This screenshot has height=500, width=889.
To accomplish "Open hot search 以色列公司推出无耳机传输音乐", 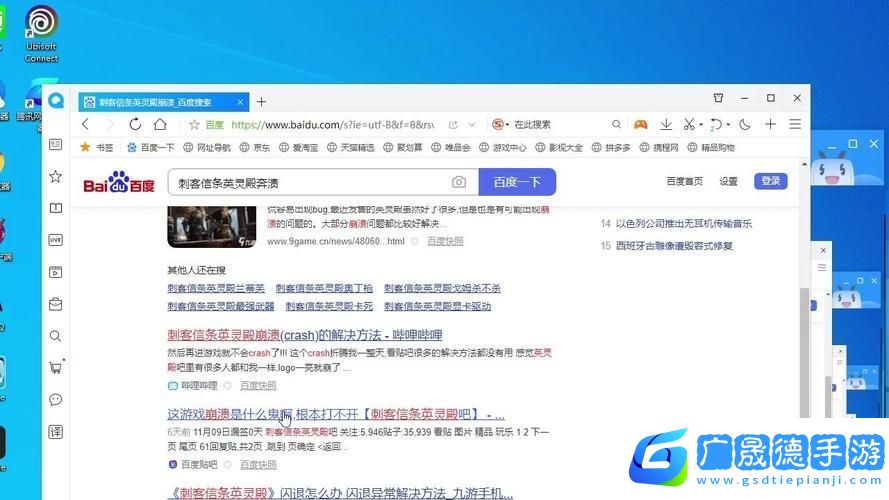I will [684, 224].
